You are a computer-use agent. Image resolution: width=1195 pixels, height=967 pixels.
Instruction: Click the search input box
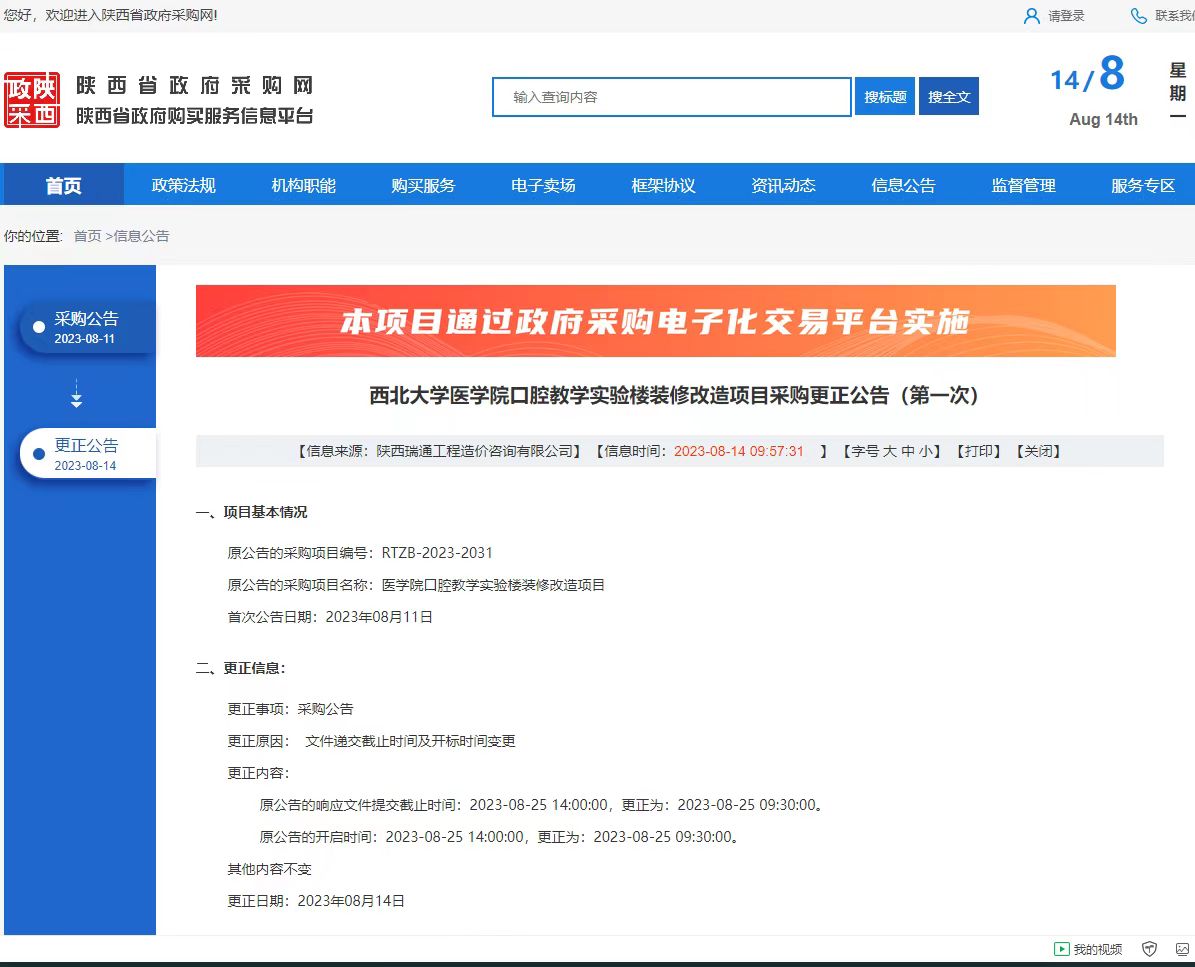tap(671, 97)
